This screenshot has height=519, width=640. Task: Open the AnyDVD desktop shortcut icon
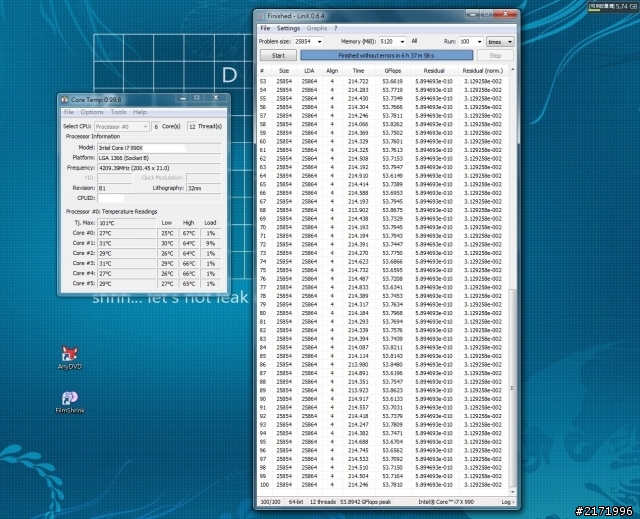click(x=70, y=358)
